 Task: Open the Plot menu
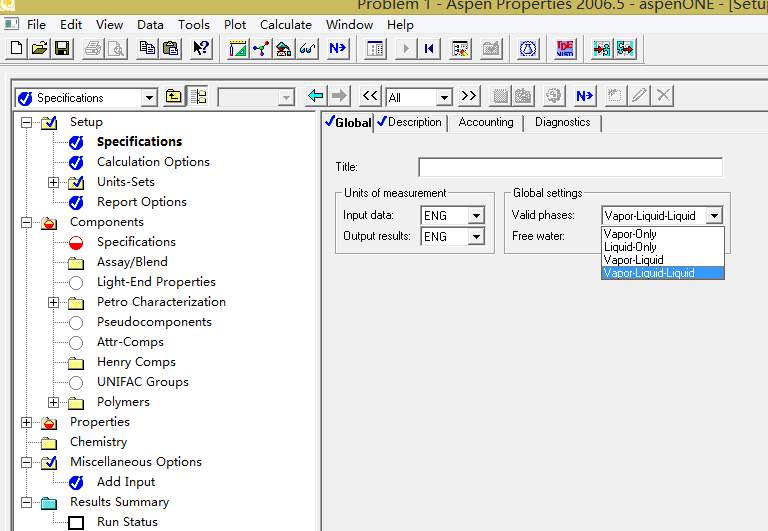point(235,24)
